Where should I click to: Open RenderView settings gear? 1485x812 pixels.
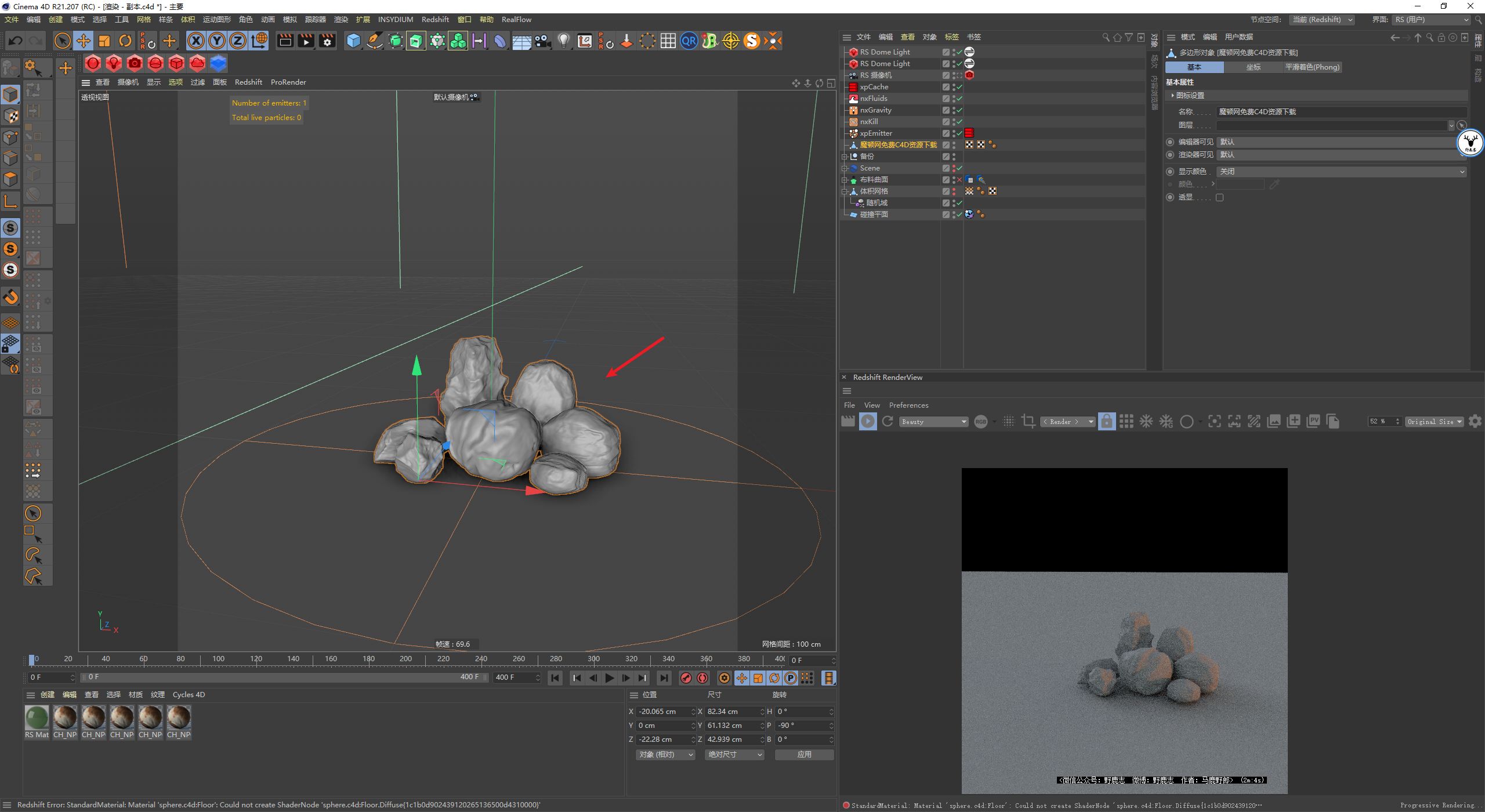pyautogui.click(x=1475, y=422)
